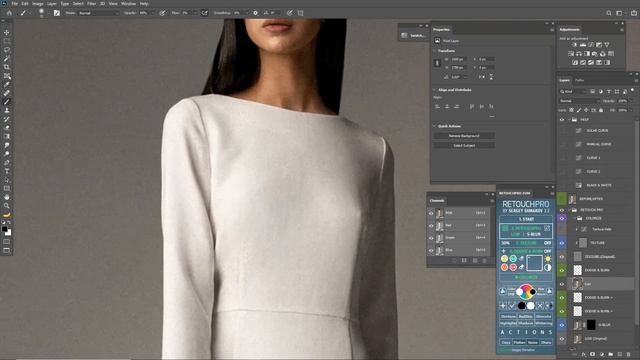Collapse the Quick Actions section

(434, 126)
